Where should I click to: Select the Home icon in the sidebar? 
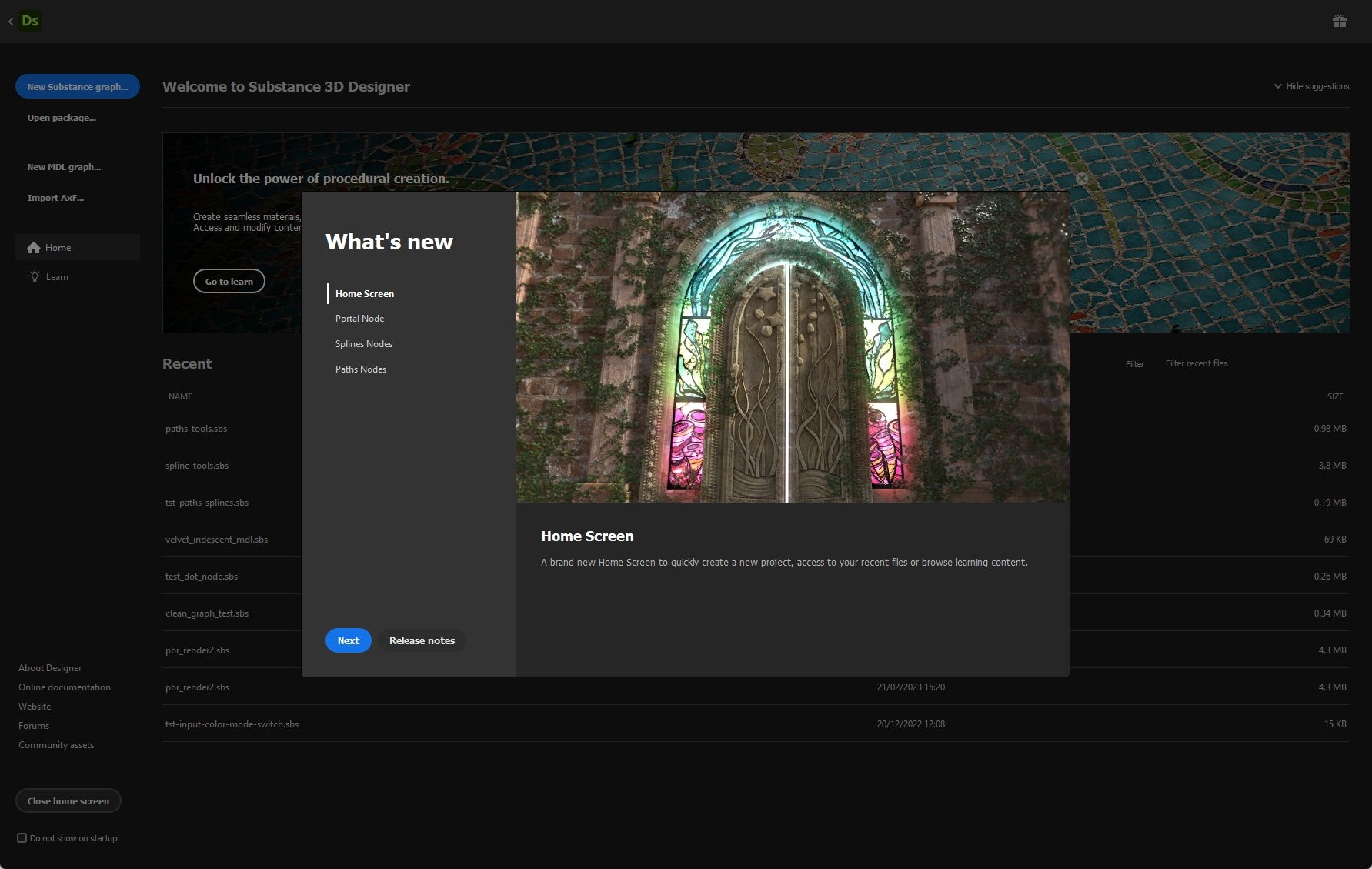click(34, 247)
